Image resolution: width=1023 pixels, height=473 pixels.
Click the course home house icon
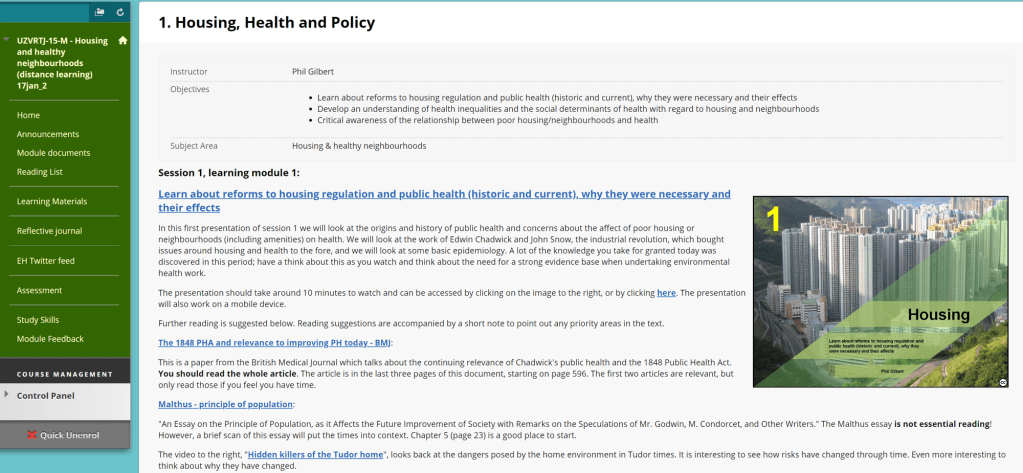(123, 41)
